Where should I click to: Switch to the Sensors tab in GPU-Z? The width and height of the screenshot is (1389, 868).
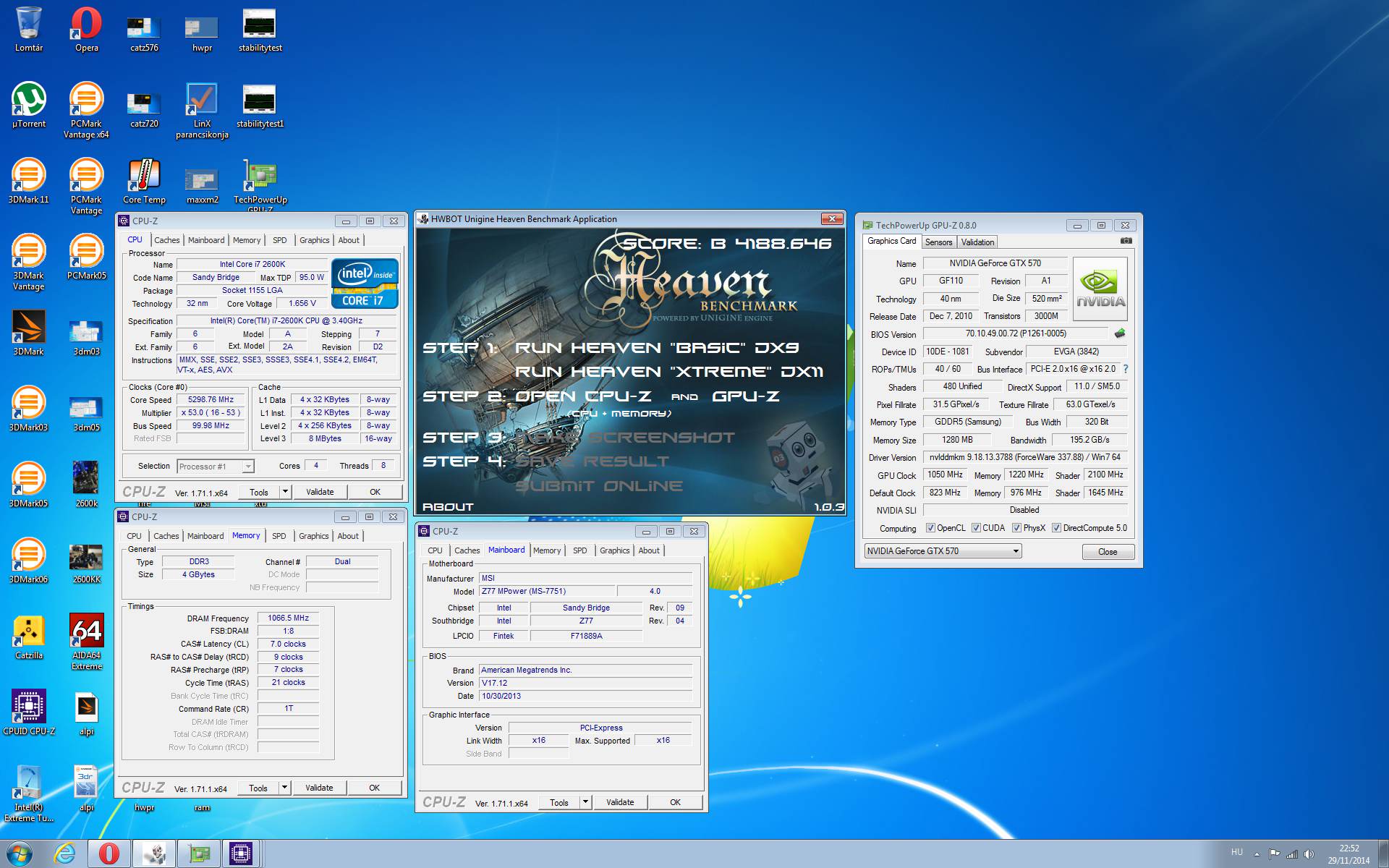(x=938, y=242)
